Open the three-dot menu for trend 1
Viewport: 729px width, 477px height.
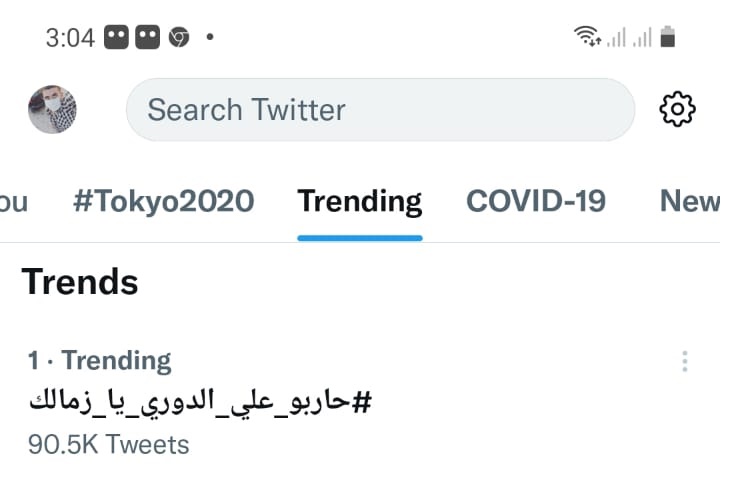point(685,361)
